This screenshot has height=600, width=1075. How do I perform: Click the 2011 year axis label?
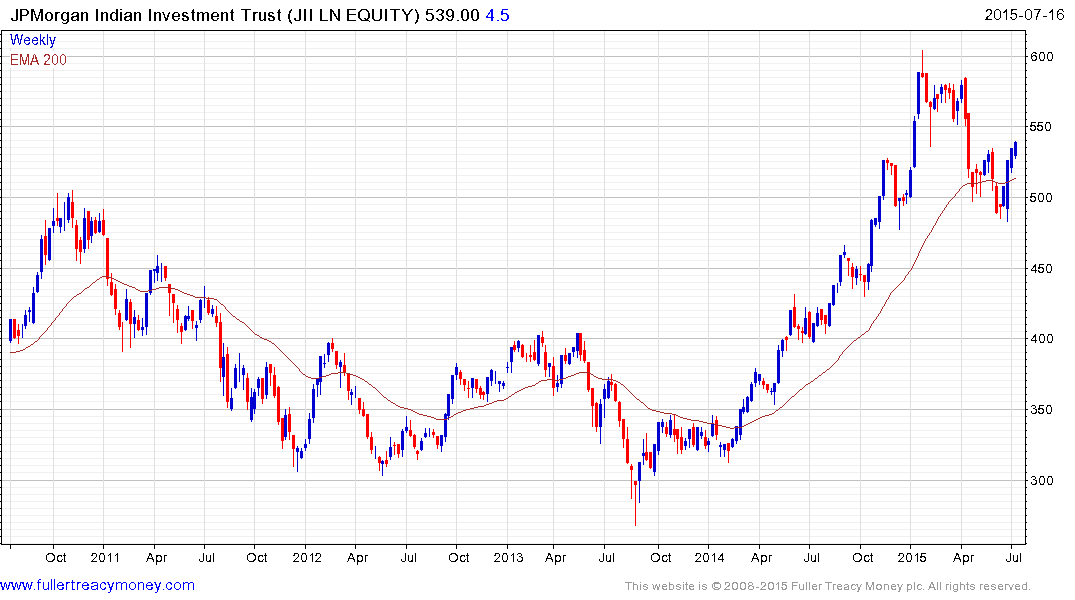coord(105,557)
